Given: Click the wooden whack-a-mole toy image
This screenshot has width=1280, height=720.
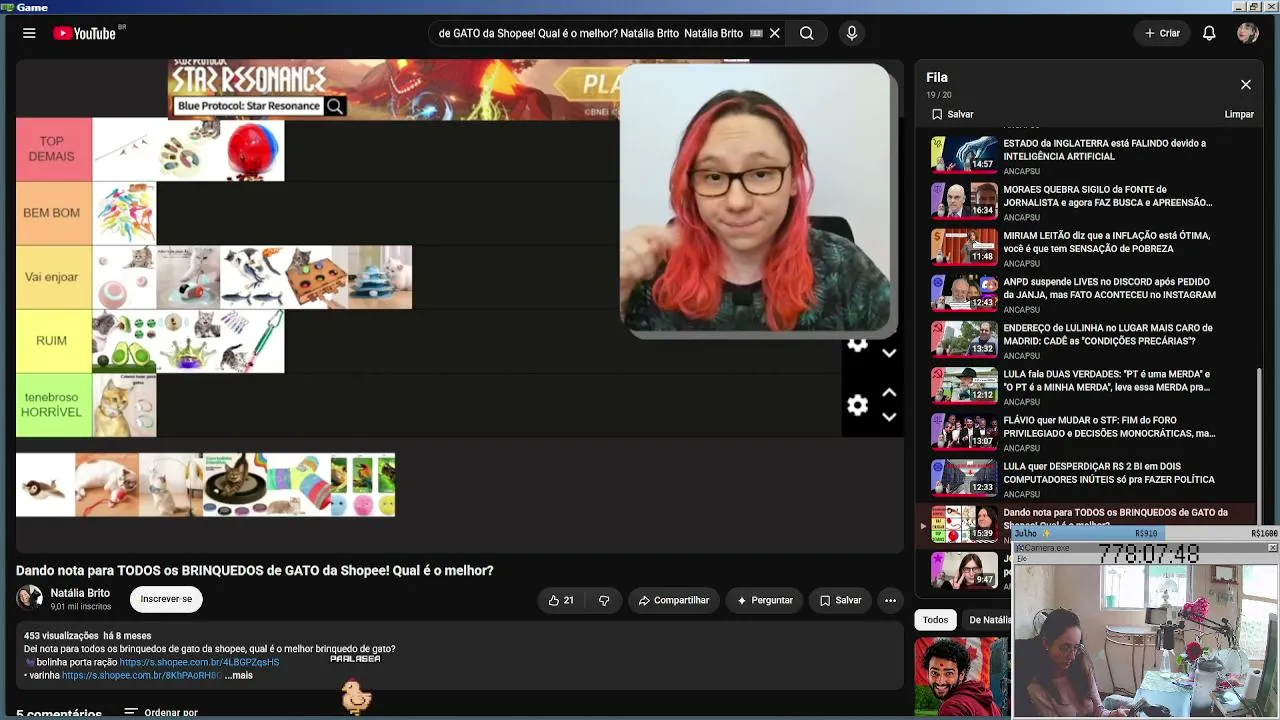Looking at the screenshot, I should (316, 277).
